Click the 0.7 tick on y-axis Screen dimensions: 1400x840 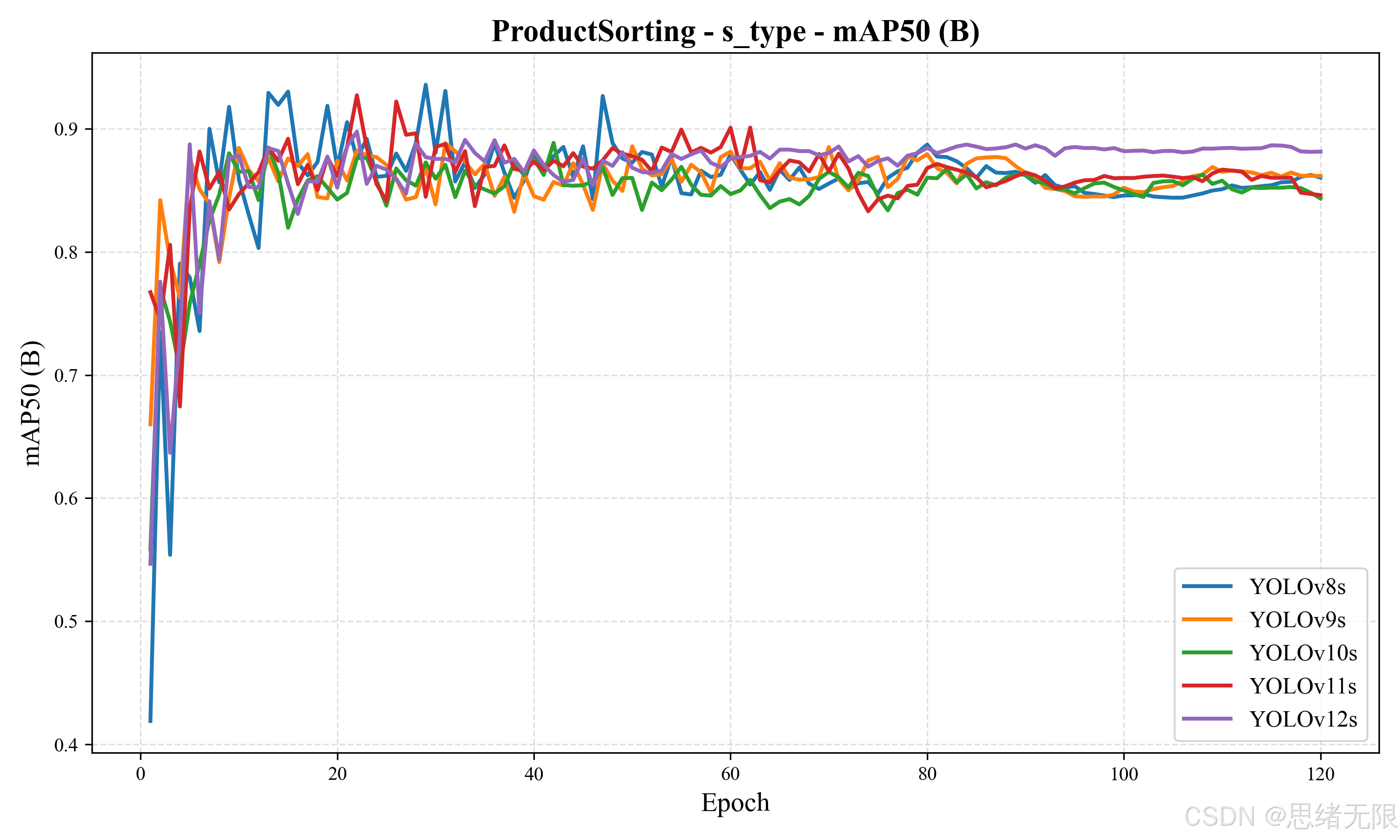click(66, 376)
